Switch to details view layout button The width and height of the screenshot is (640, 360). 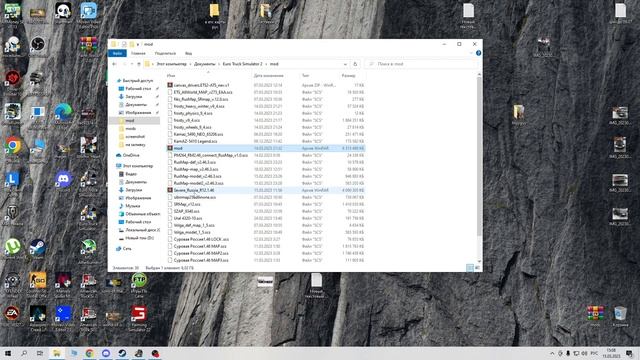[x=470, y=268]
